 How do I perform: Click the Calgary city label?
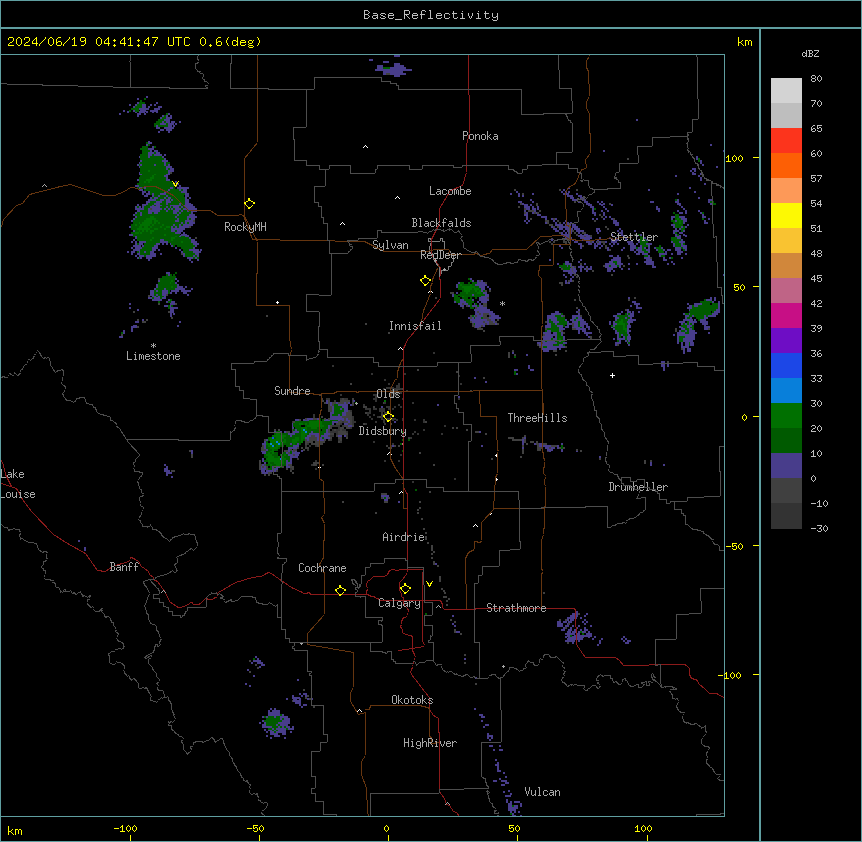coord(399,603)
